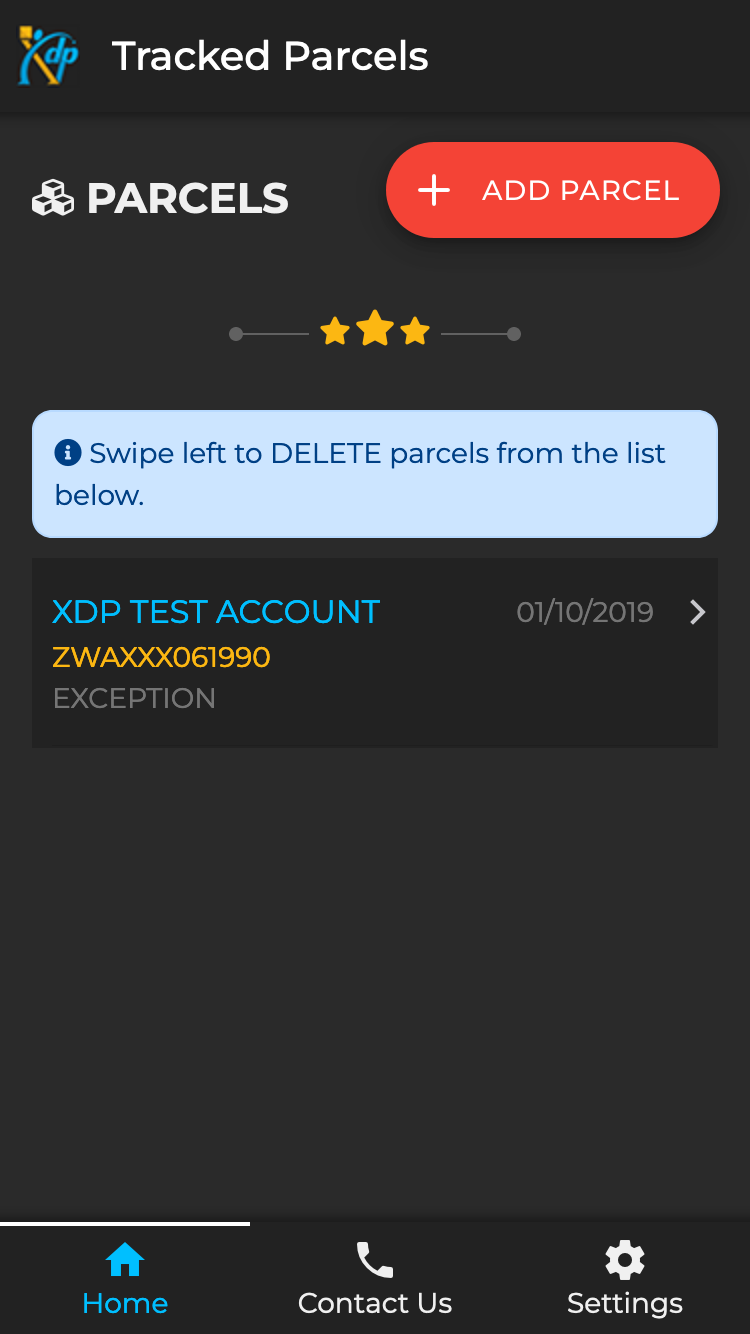
Task: Click the right gold star
Action: [x=415, y=331]
